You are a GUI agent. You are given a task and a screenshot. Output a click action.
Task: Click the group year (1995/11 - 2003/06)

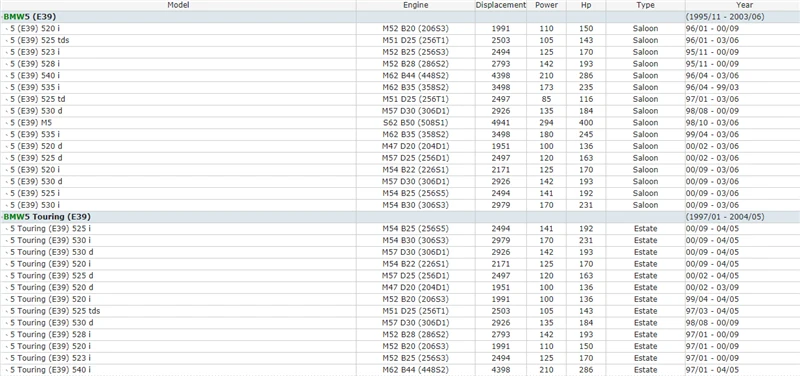tap(725, 17)
